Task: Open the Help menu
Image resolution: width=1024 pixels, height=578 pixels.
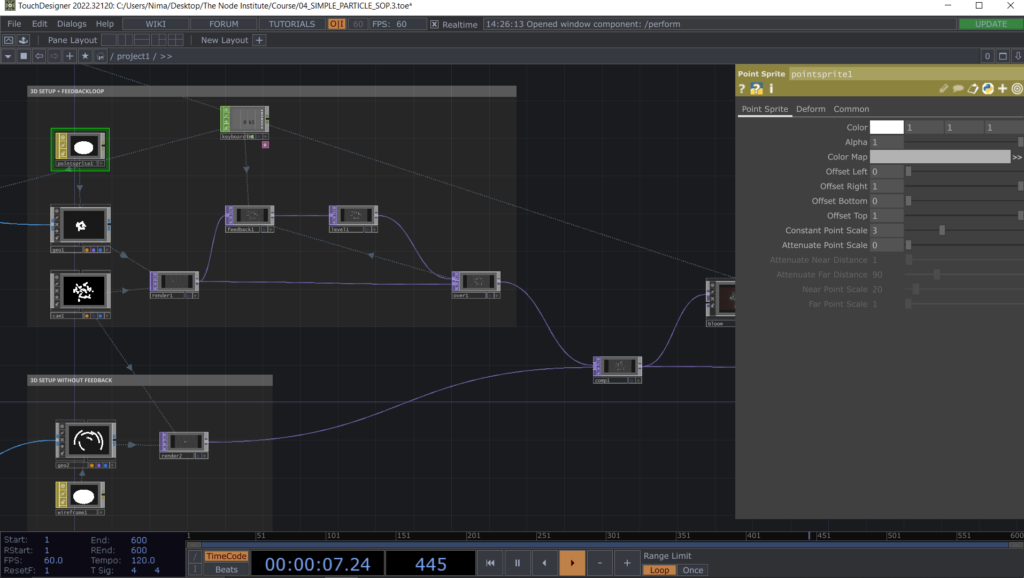Action: click(x=104, y=24)
